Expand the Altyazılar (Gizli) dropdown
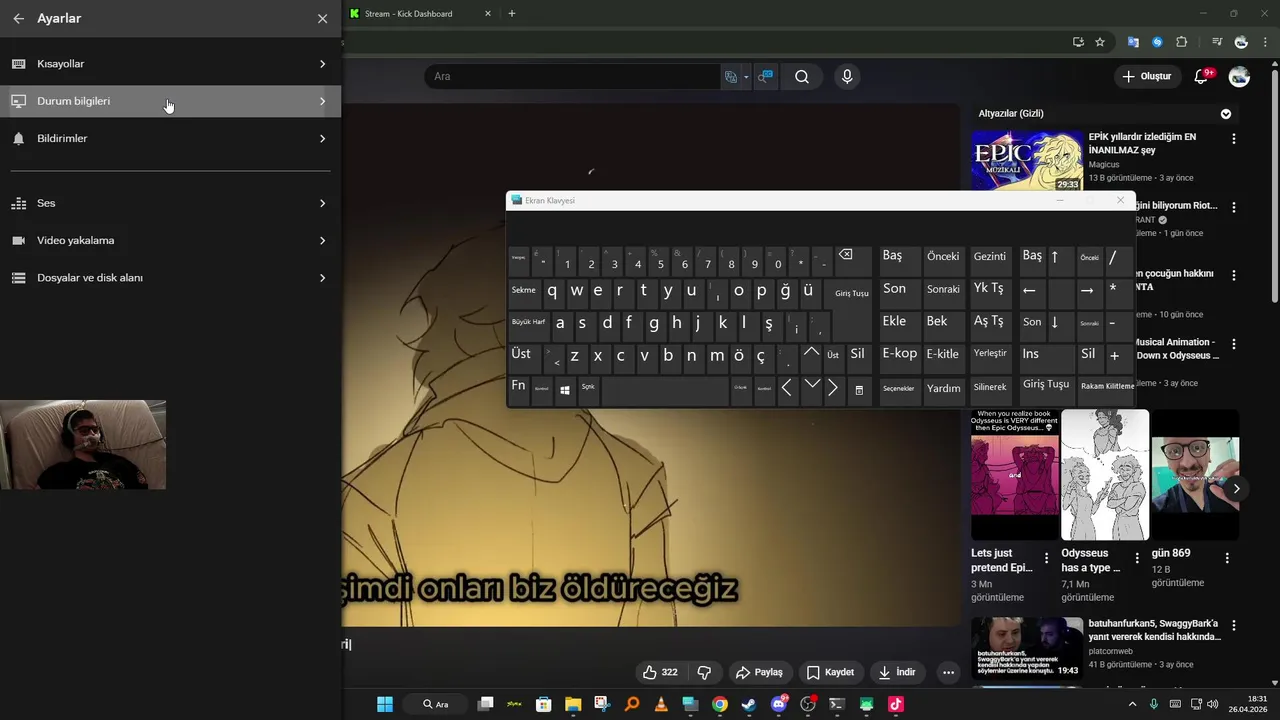The width and height of the screenshot is (1280, 720). [x=1226, y=114]
